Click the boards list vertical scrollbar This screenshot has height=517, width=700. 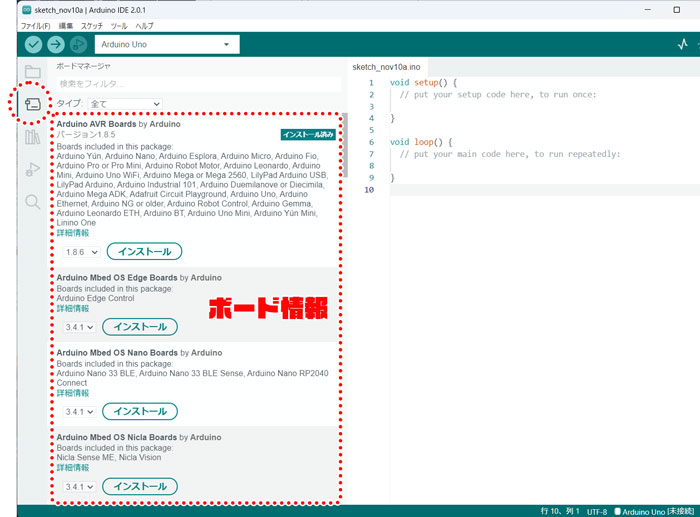[345, 145]
